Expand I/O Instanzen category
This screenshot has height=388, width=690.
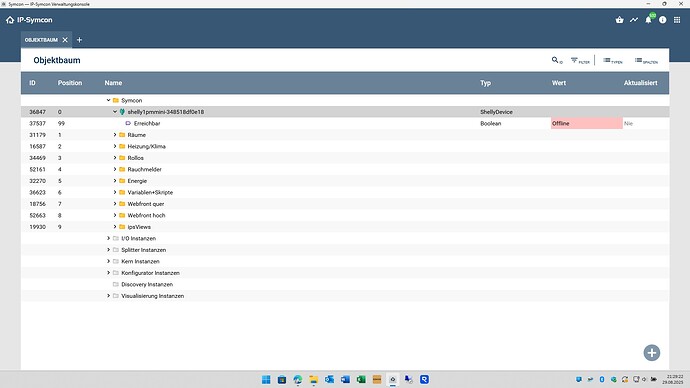108,238
